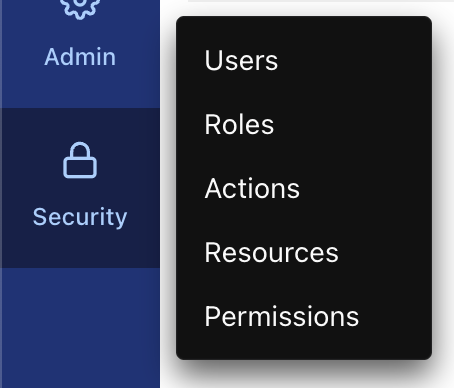Open the Users menu entry

click(x=241, y=60)
